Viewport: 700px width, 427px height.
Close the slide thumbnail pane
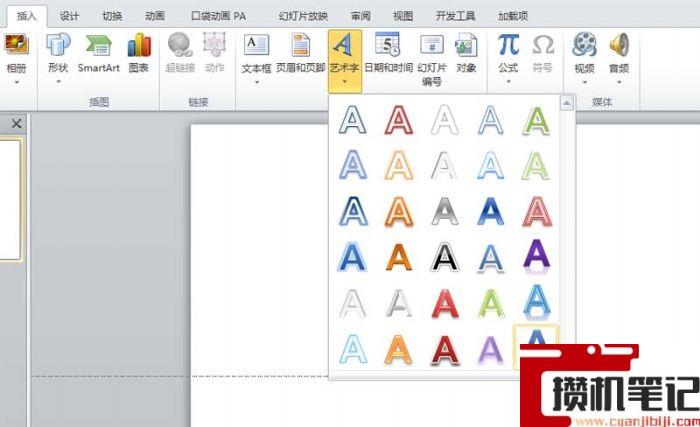(x=17, y=123)
